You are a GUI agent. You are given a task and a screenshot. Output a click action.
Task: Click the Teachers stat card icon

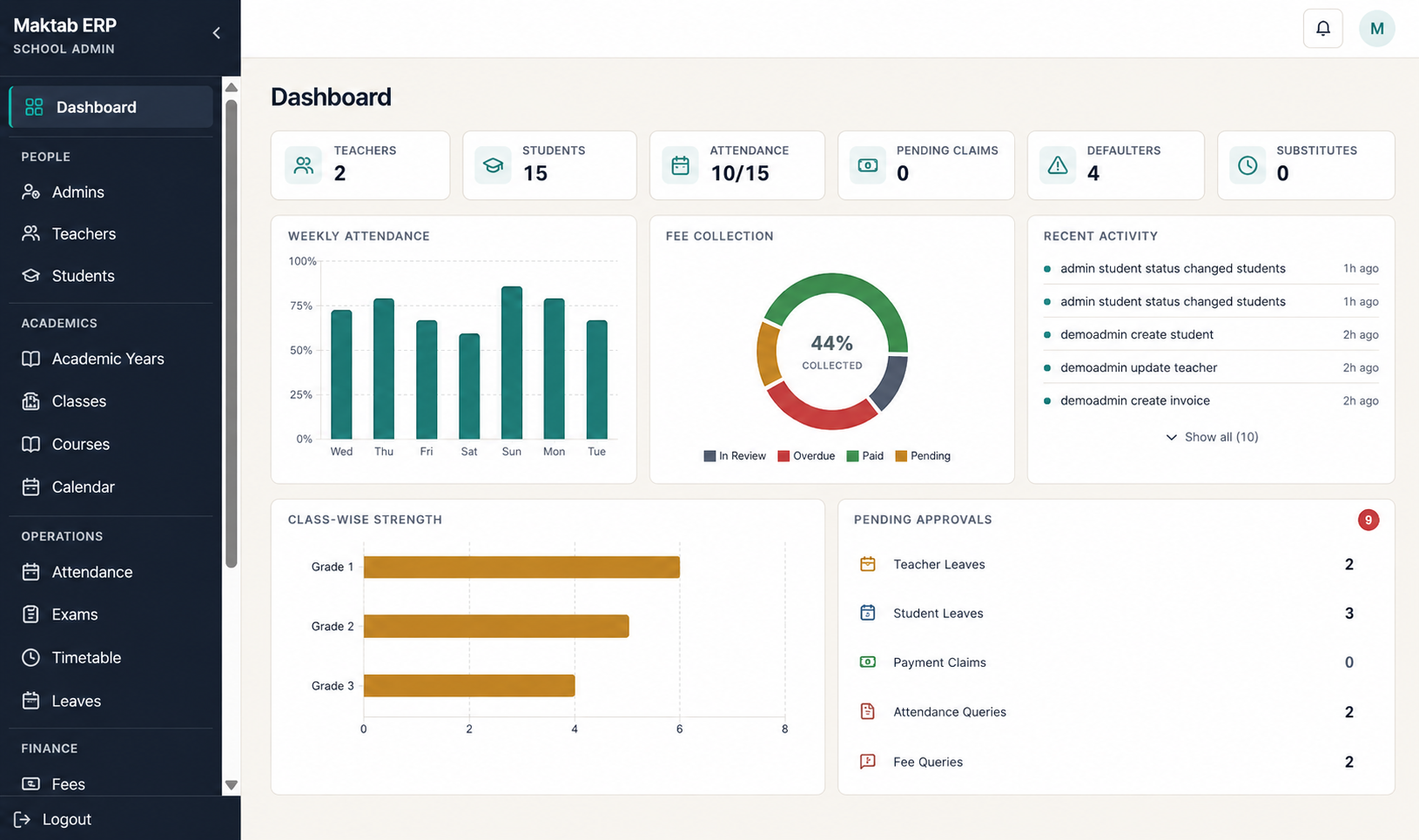click(304, 165)
